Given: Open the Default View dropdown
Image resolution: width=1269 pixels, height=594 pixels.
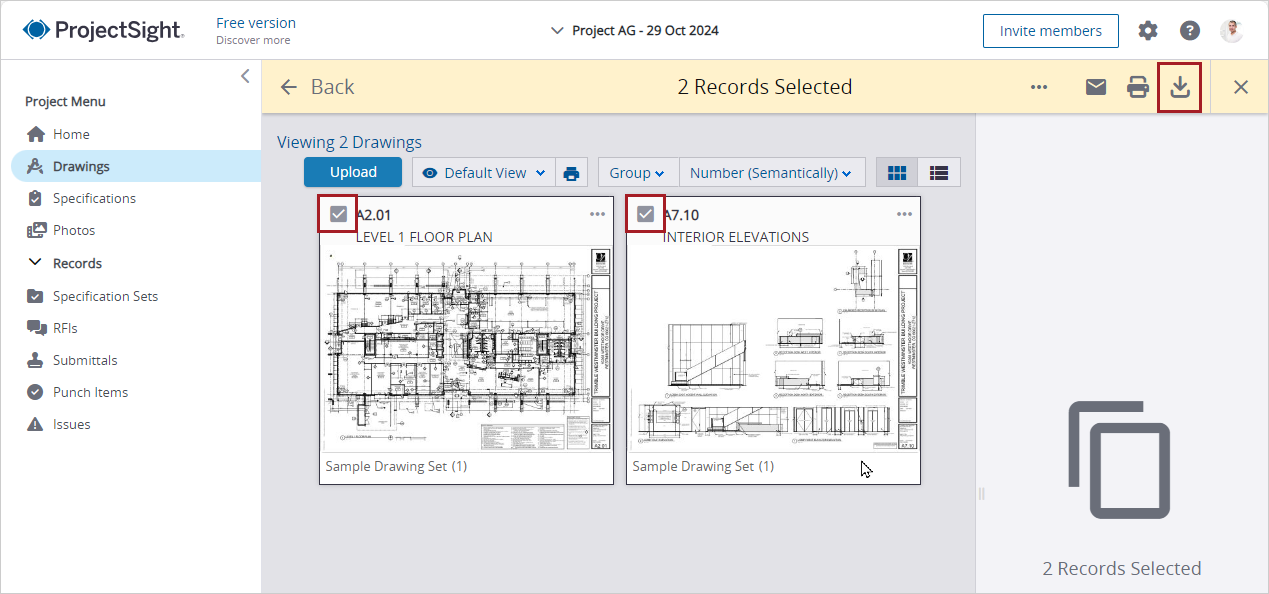Looking at the screenshot, I should click(483, 172).
